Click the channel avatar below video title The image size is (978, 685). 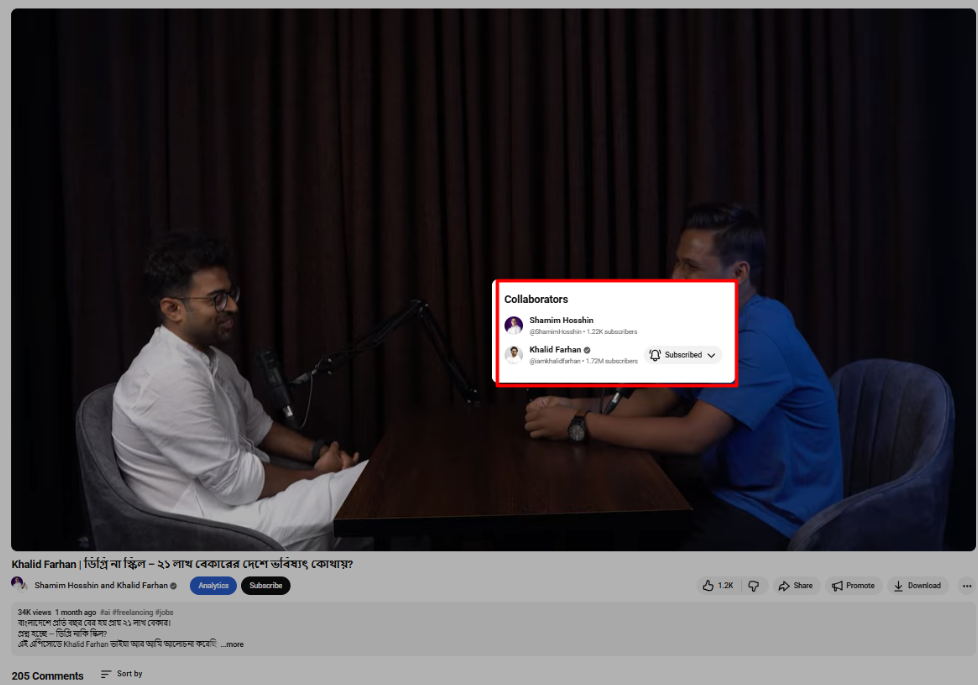tap(19, 584)
